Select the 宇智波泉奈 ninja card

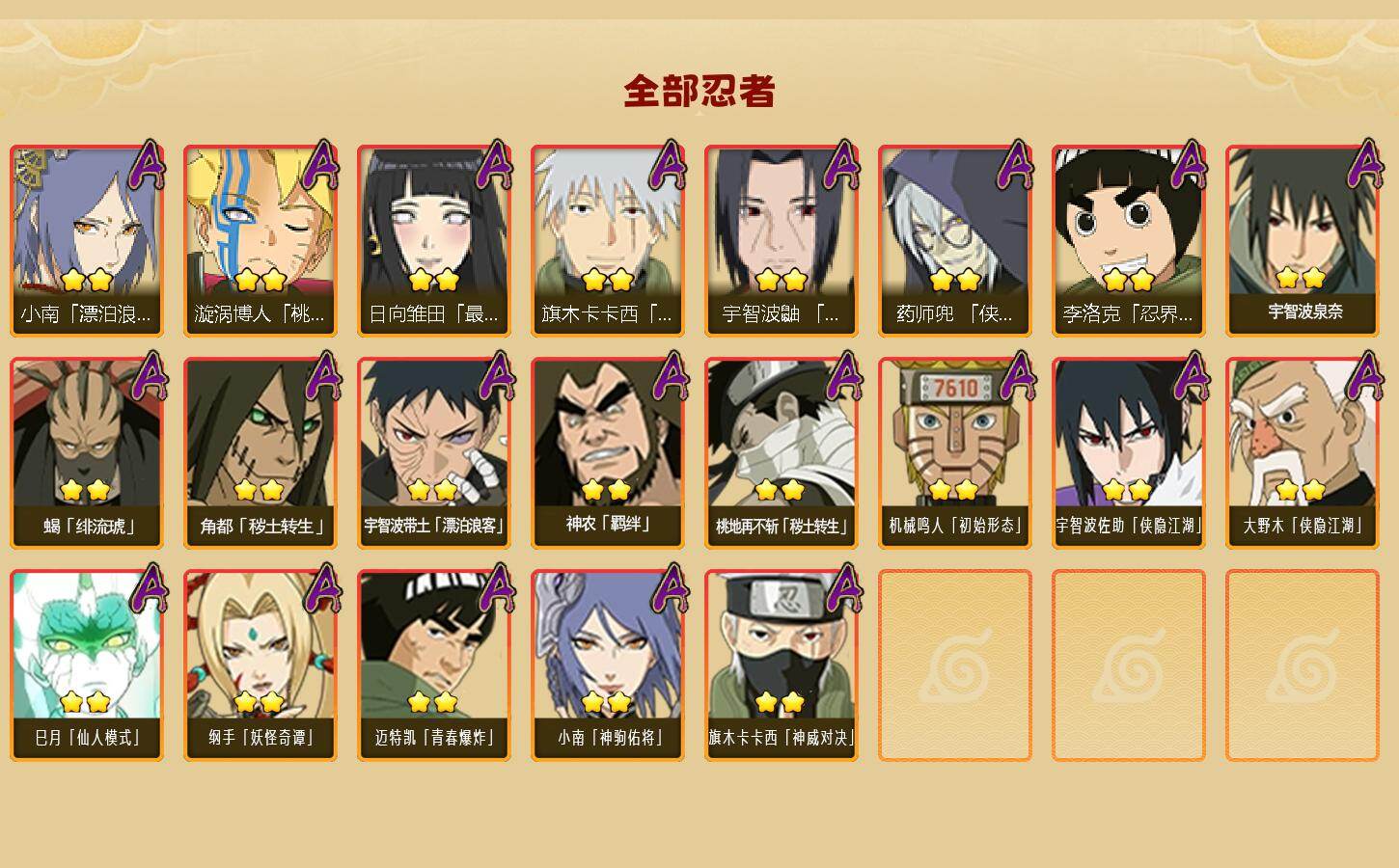tap(1303, 240)
